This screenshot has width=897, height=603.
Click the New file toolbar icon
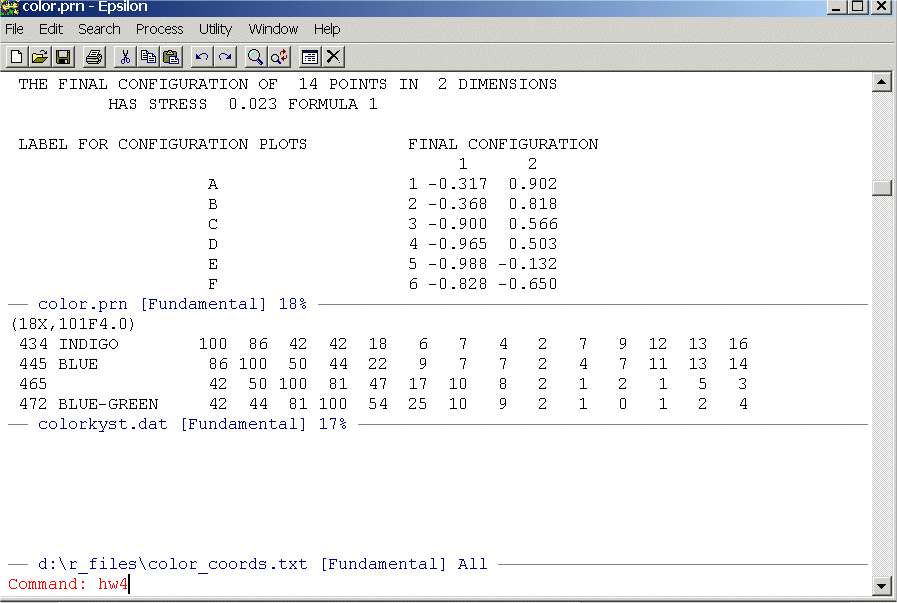click(x=17, y=57)
